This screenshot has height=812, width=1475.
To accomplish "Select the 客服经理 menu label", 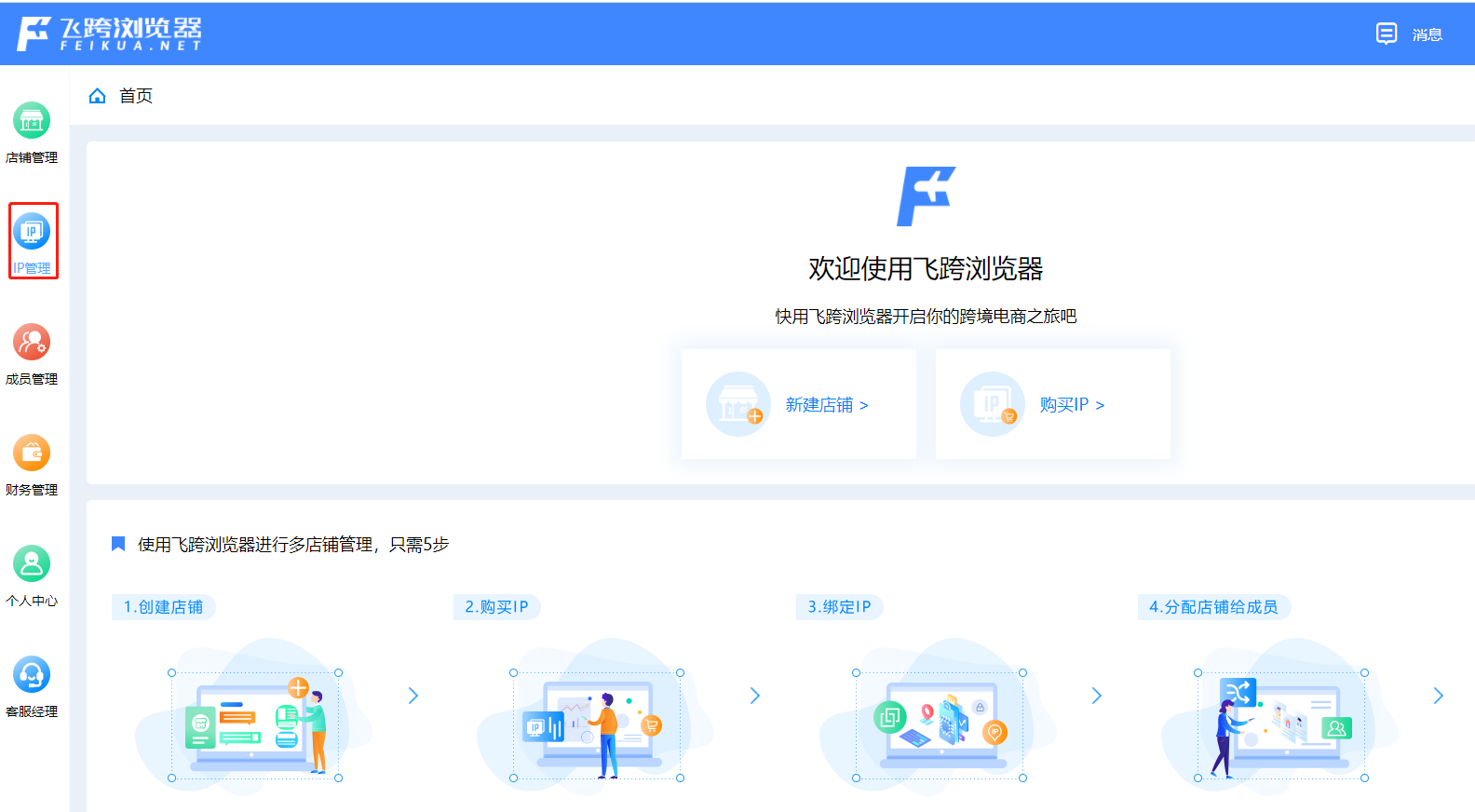I will coord(32,711).
